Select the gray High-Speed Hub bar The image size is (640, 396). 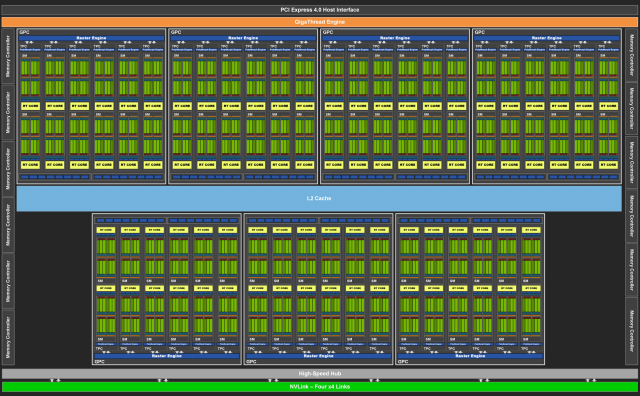pos(320,374)
